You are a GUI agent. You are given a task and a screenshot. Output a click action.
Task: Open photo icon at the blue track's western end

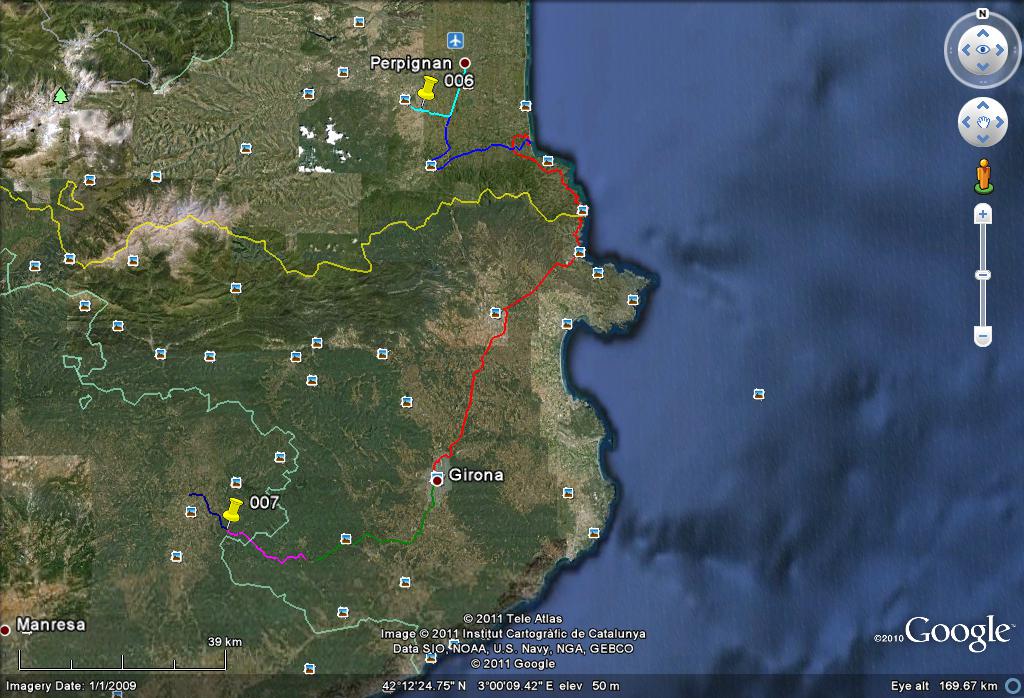coord(431,165)
